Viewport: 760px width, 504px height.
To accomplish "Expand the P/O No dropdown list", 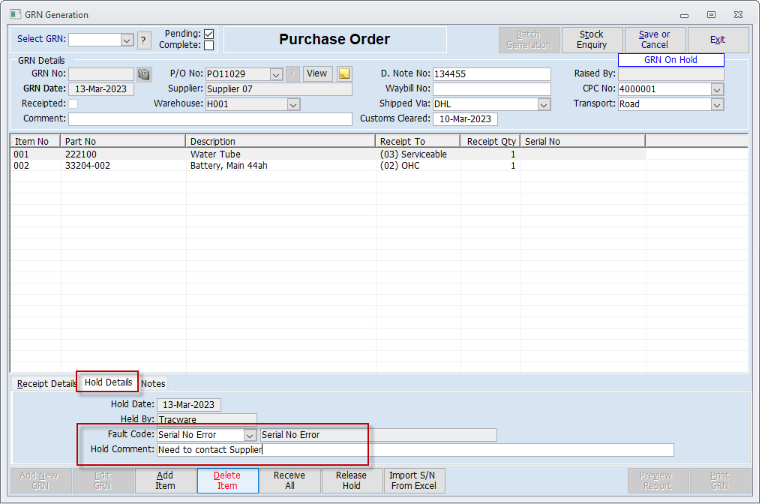I will tap(276, 74).
